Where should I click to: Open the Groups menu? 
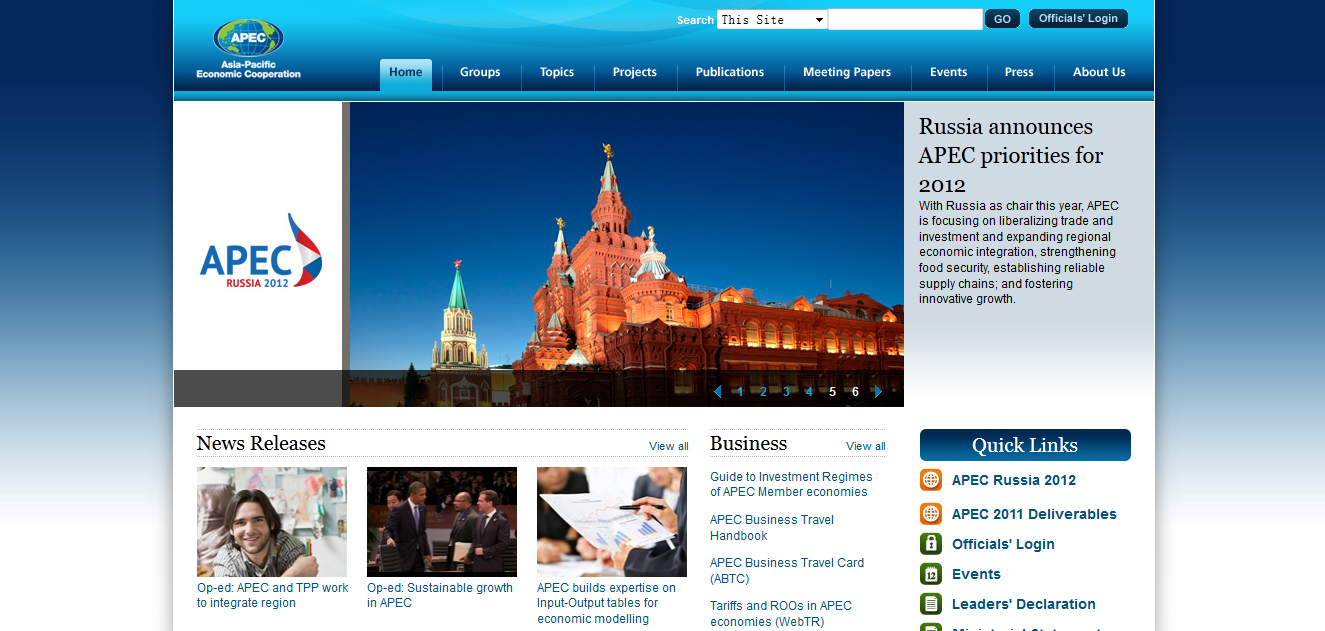480,72
